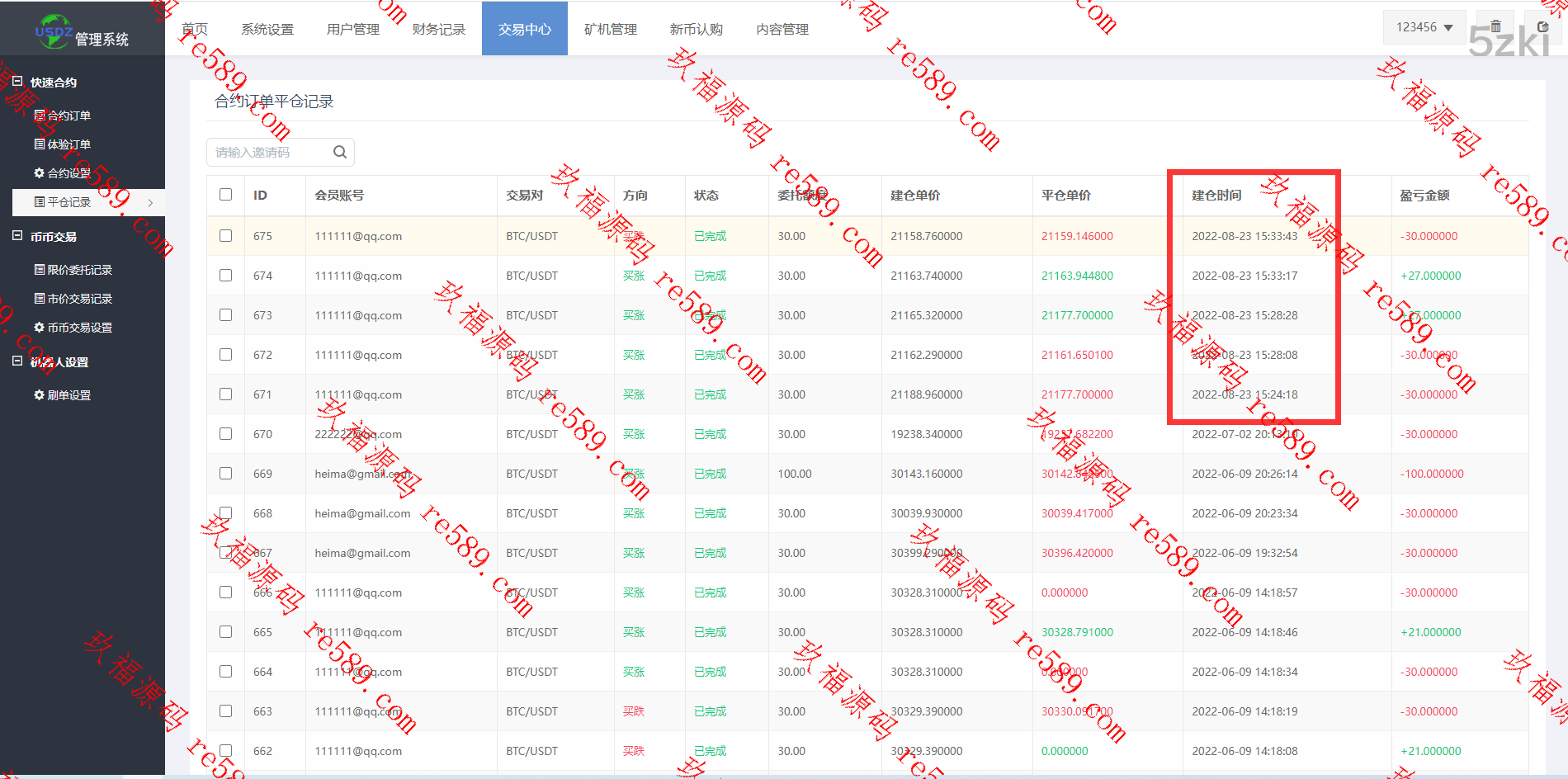Click the logout icon at top right
The width and height of the screenshot is (1568, 779).
click(1542, 26)
